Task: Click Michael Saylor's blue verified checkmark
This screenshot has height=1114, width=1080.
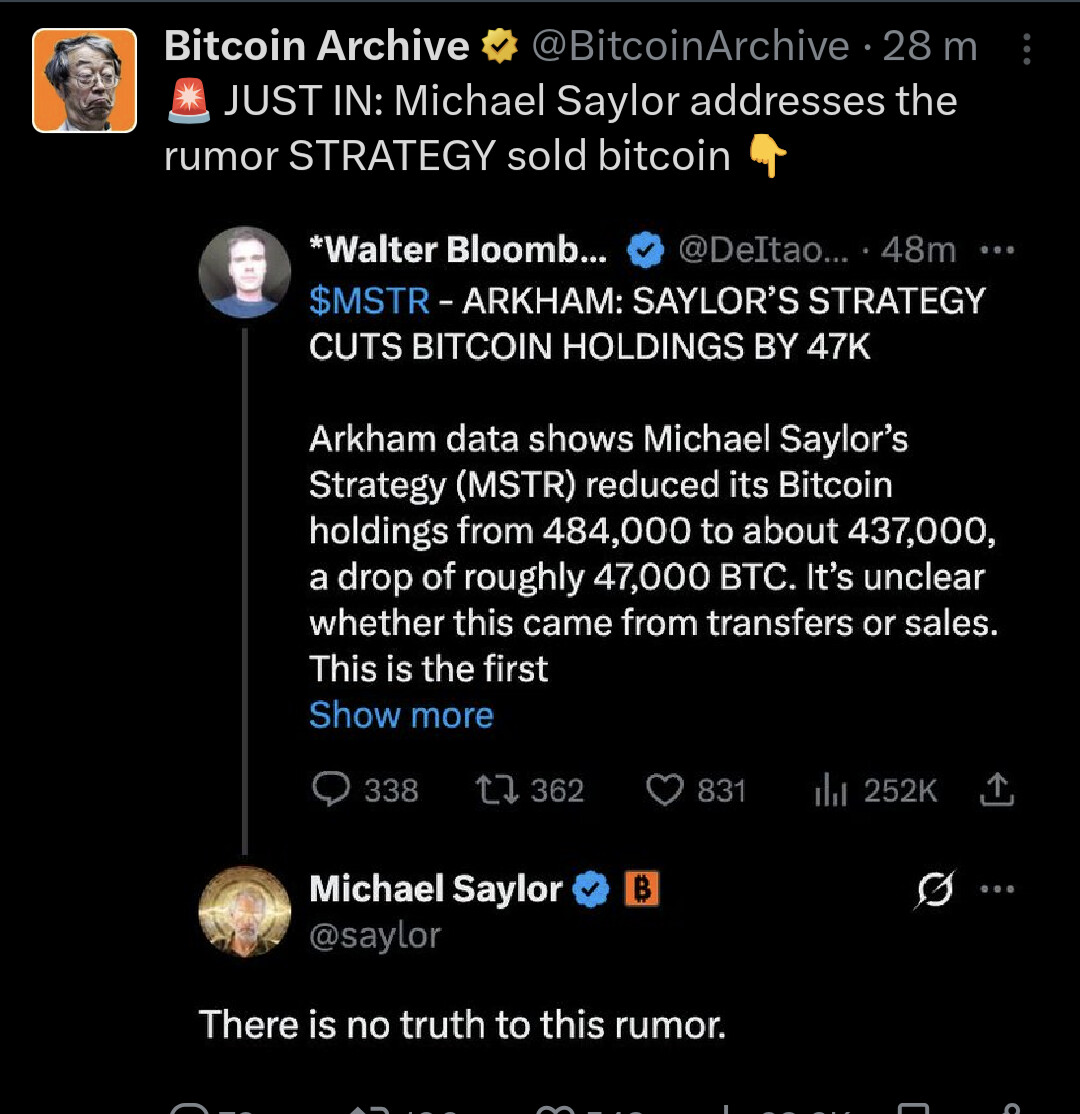Action: point(592,888)
